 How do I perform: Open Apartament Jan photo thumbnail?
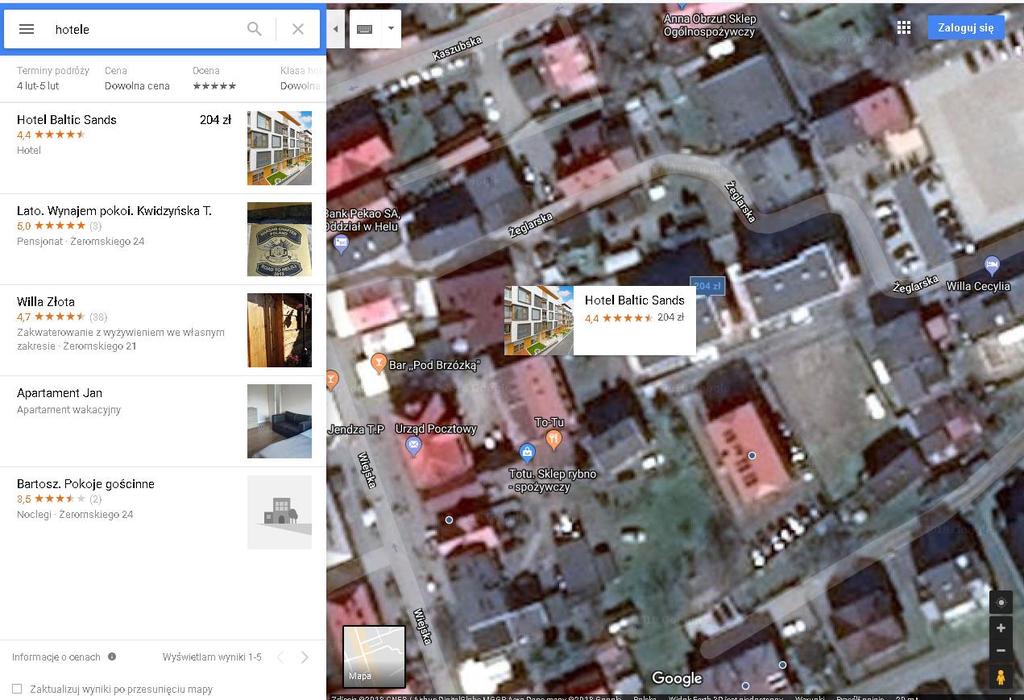[x=280, y=421]
